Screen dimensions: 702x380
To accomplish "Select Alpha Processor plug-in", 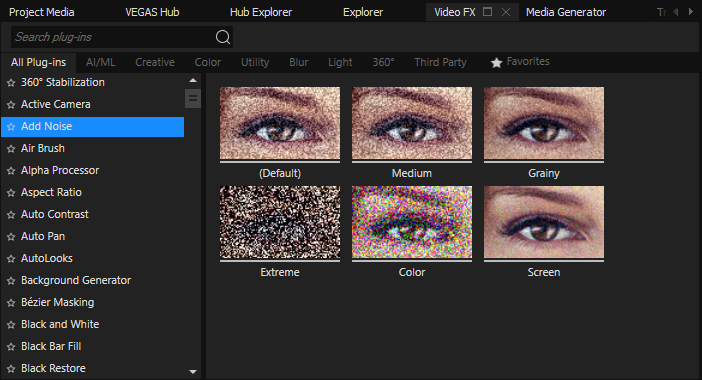I will point(60,170).
